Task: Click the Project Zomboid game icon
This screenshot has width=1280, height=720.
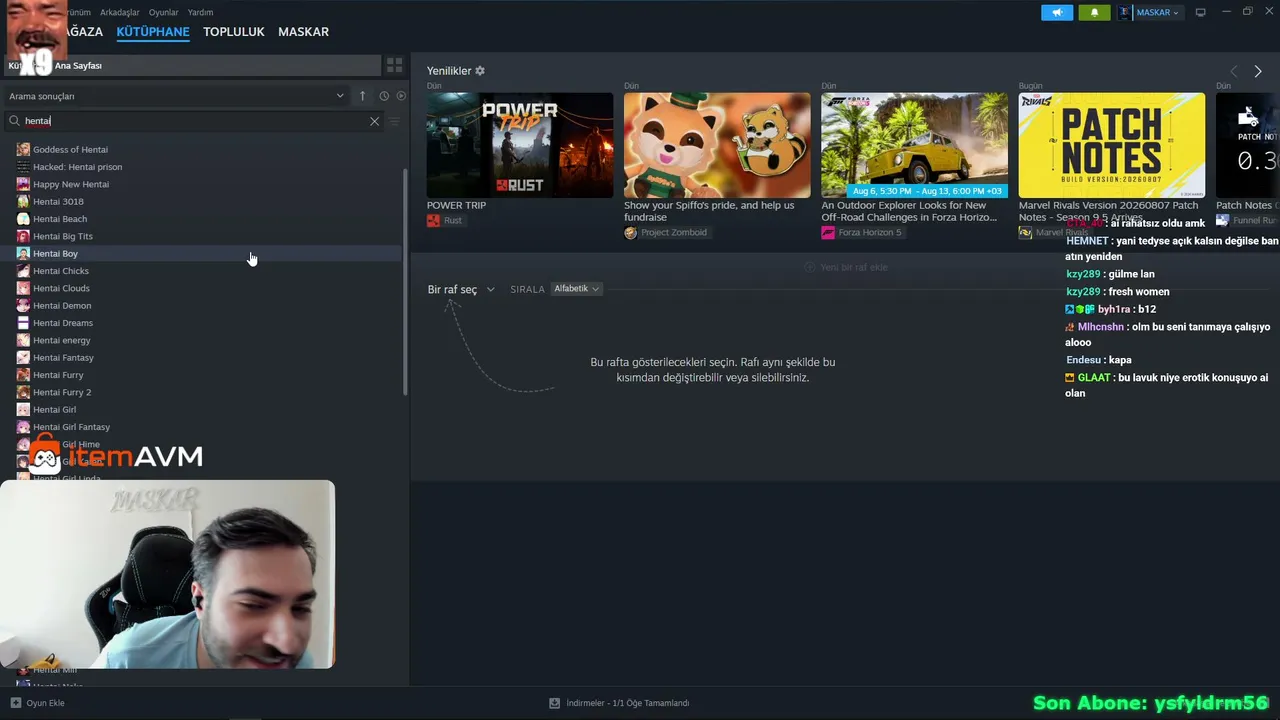Action: coord(631,233)
